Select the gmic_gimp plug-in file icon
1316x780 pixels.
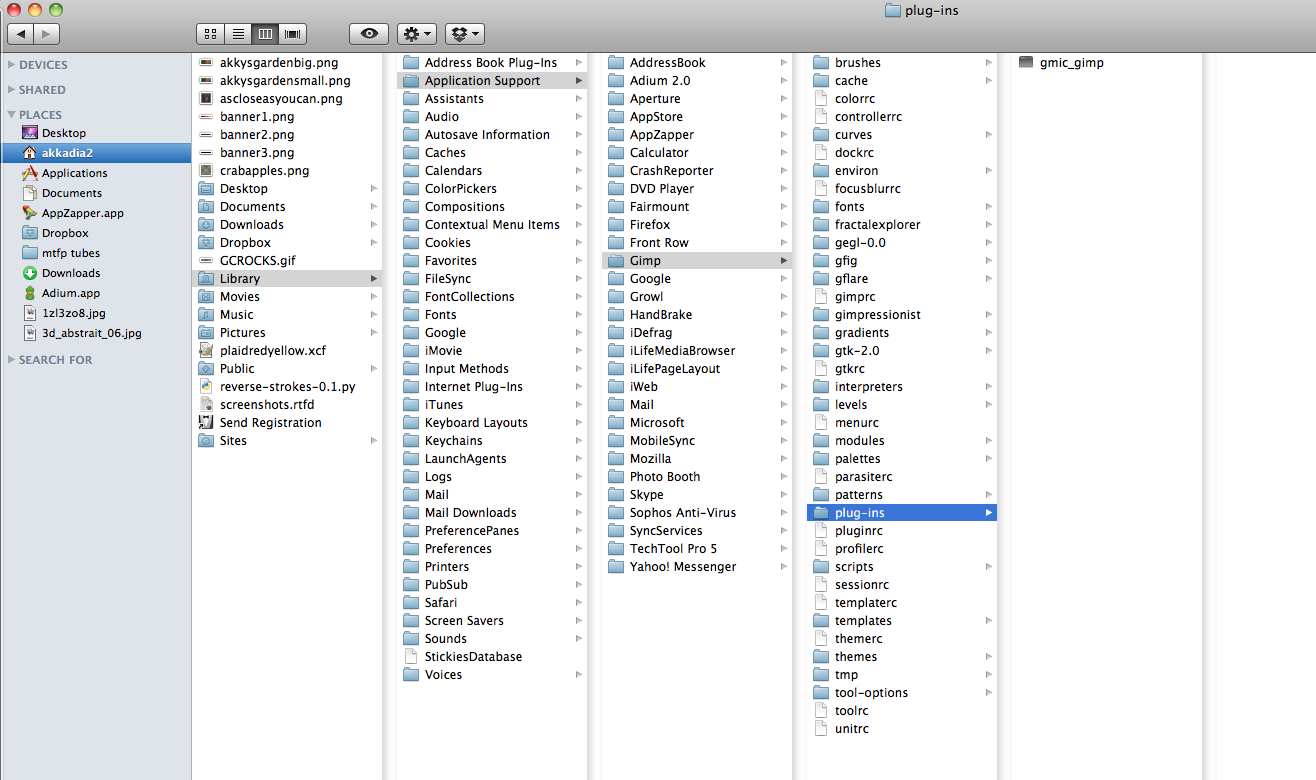pyautogui.click(x=1025, y=63)
